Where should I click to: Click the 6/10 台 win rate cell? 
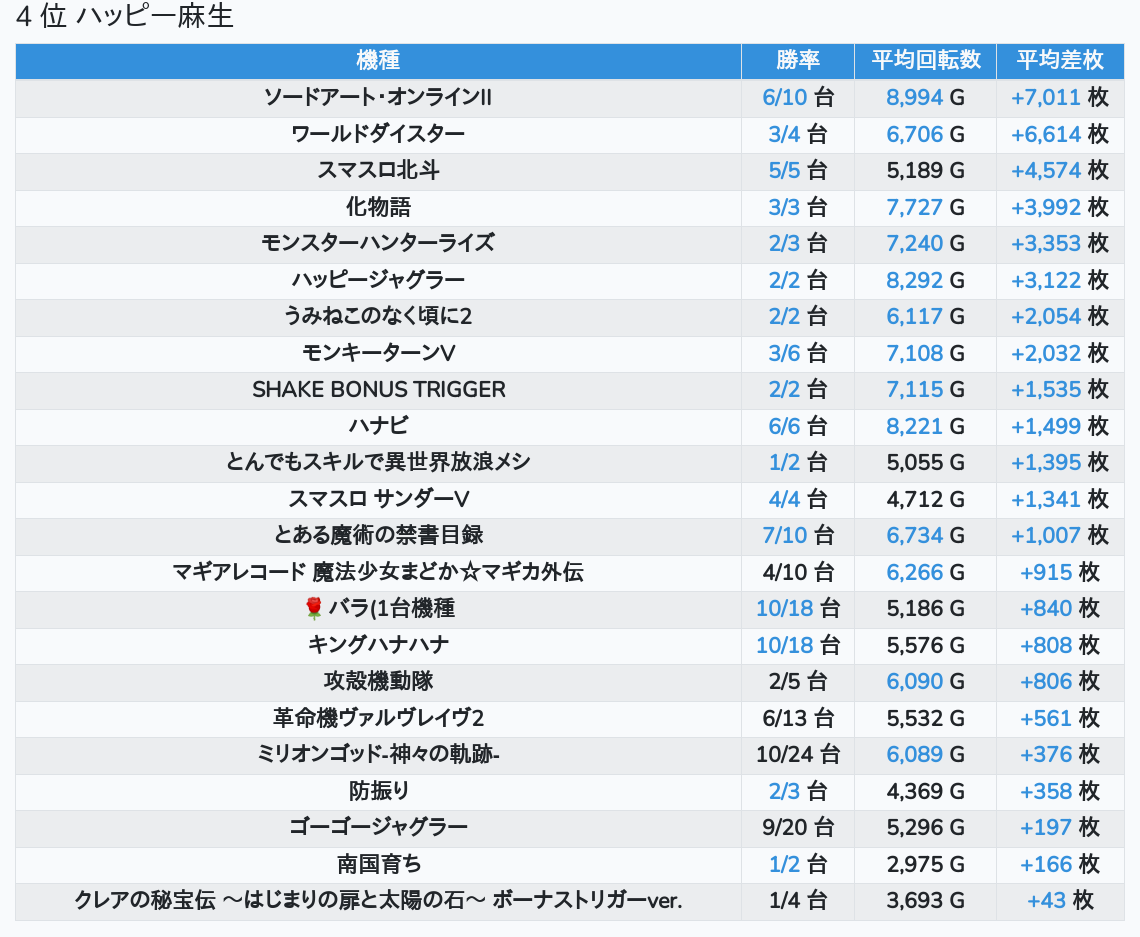point(798,97)
